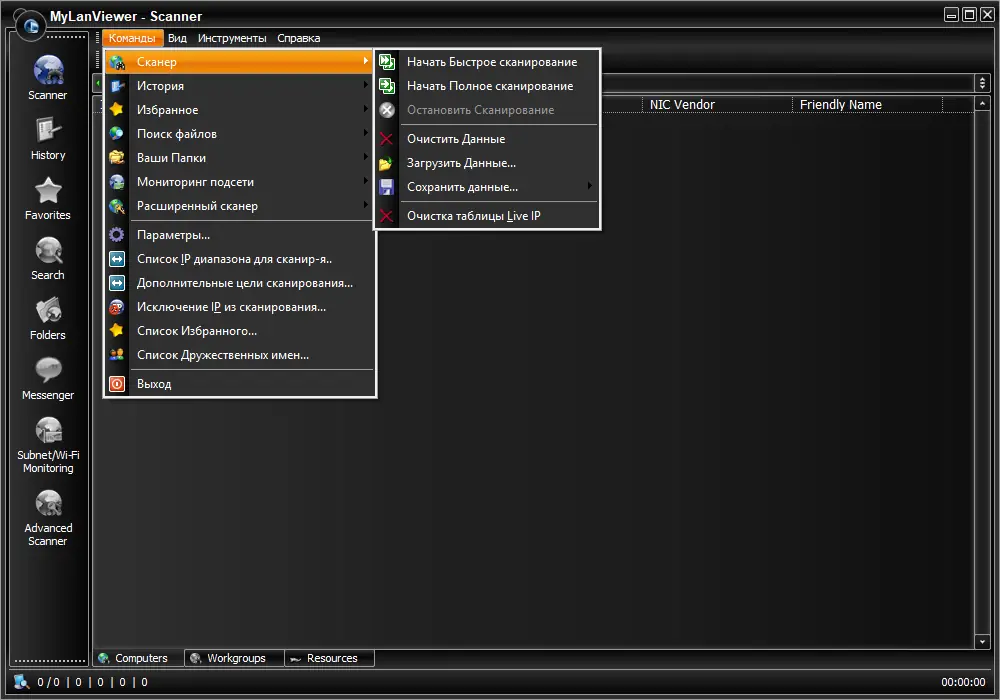Screen dimensions: 1000x700
Task: Click the red X icon beside Очистить Данные
Action: (386, 139)
